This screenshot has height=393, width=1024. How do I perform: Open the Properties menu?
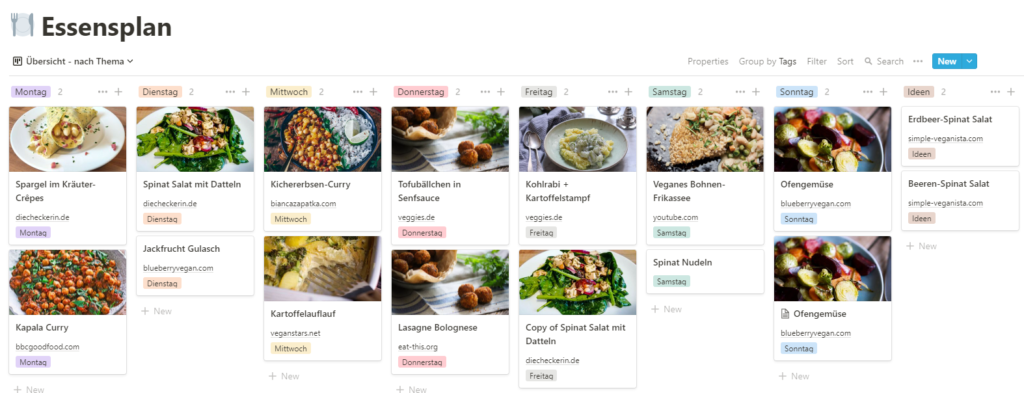tap(708, 61)
